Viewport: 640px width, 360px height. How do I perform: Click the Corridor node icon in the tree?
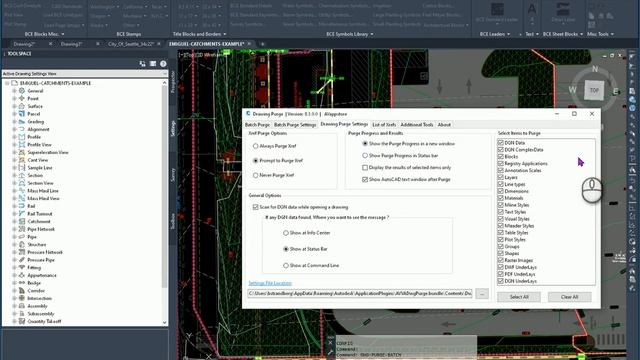point(22,291)
